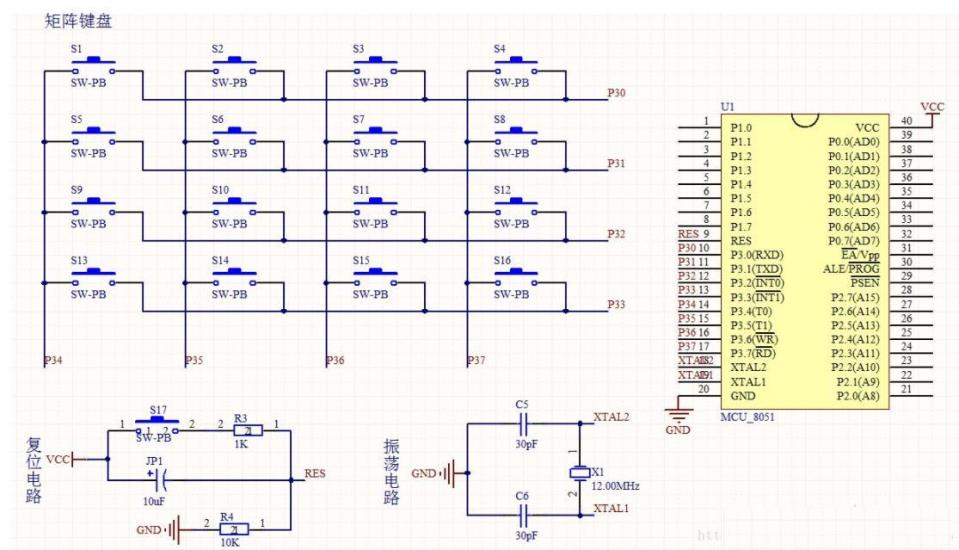Click the P3.0(RXD) pin label
Viewport: 959px width, 550px height.
pyautogui.click(x=757, y=255)
